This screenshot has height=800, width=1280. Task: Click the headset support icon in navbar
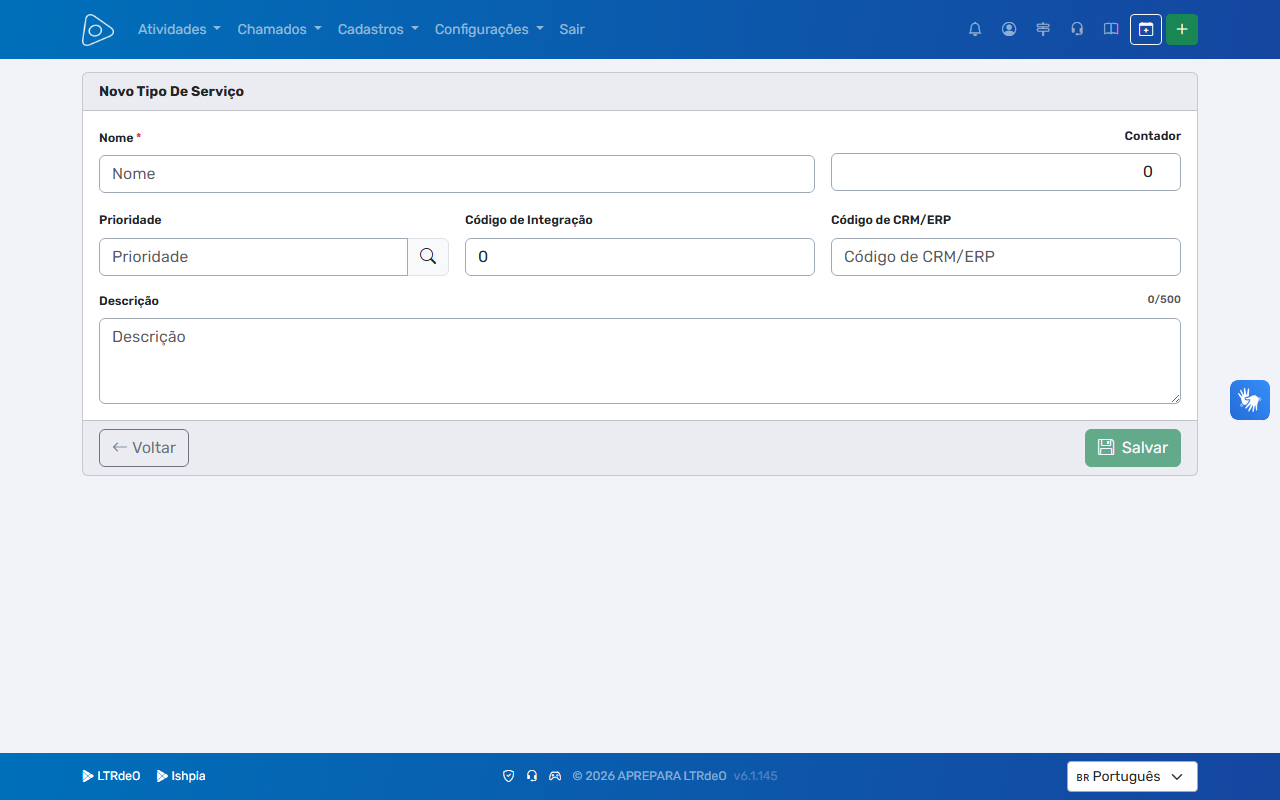tap(1077, 29)
